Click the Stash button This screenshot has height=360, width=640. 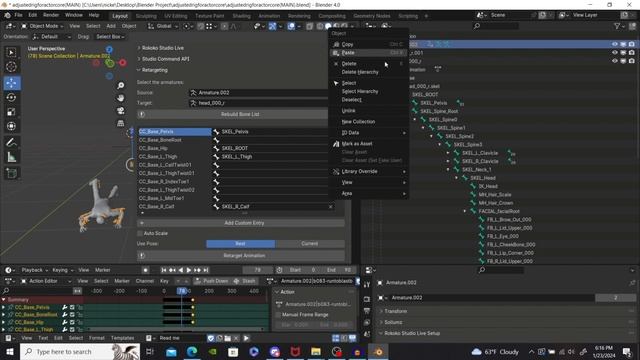point(244,281)
